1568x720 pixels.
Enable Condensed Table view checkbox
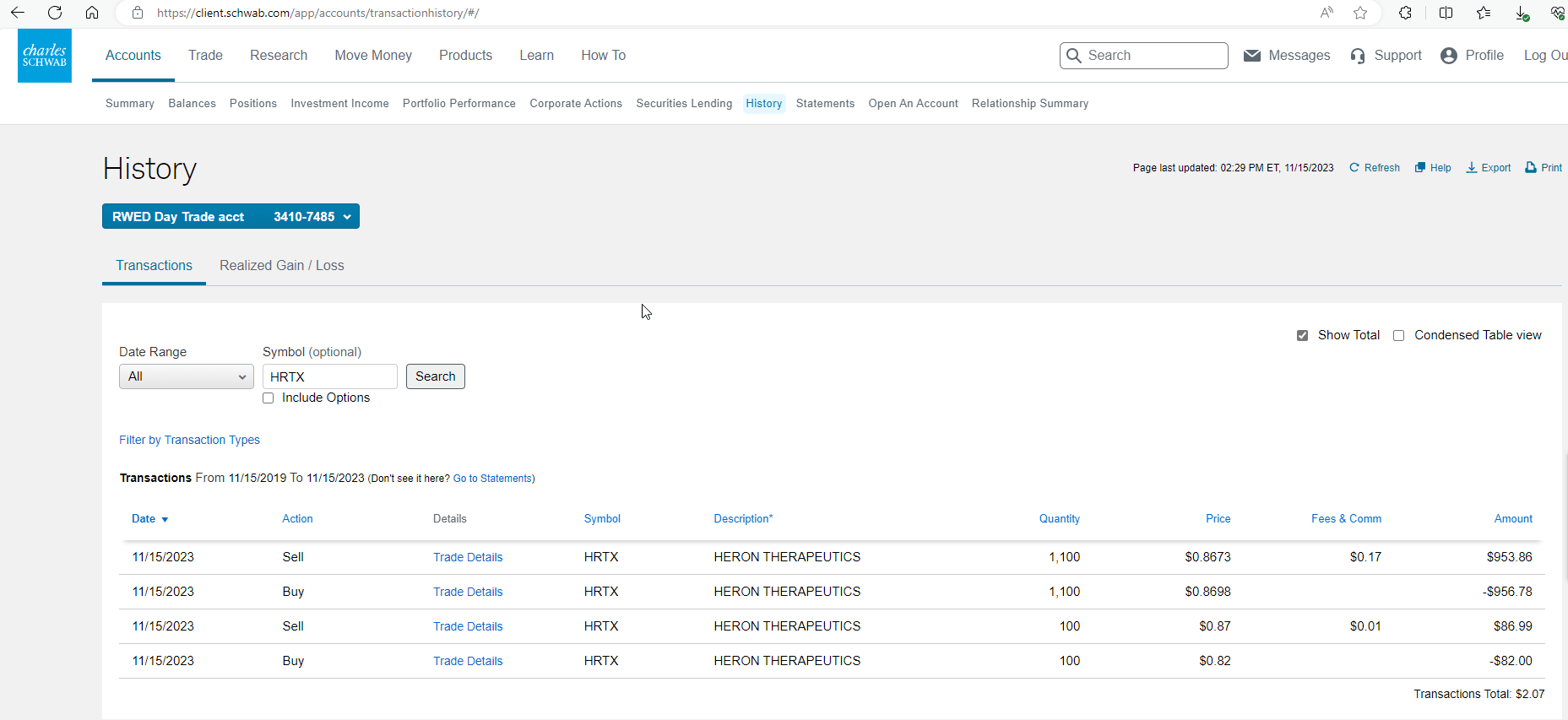pos(1399,336)
